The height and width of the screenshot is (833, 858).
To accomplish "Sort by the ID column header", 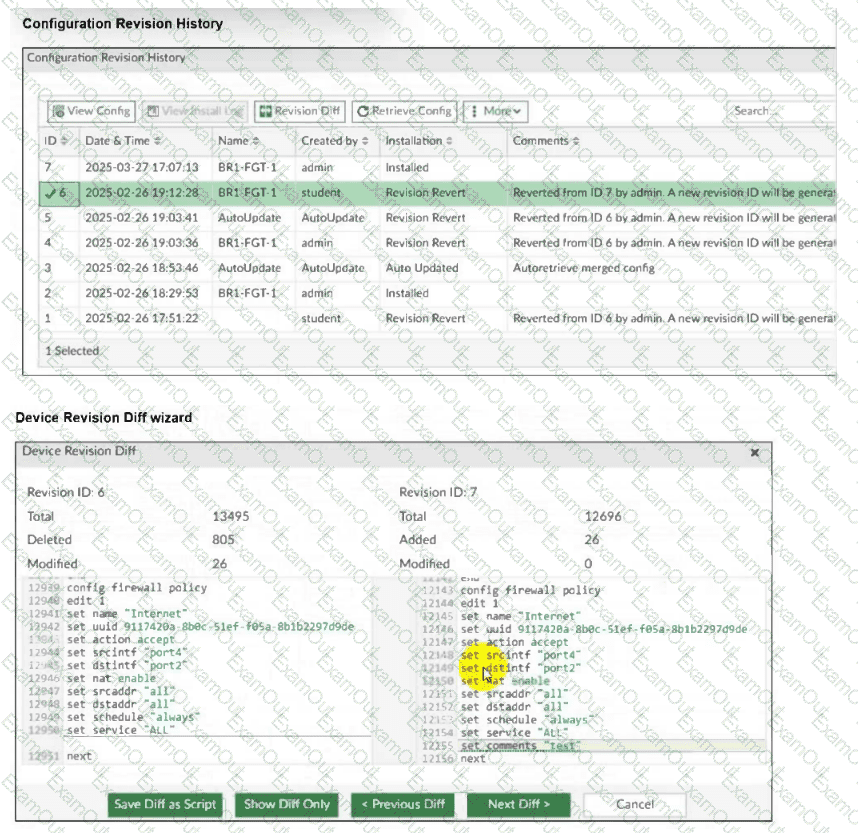I will 54,141.
